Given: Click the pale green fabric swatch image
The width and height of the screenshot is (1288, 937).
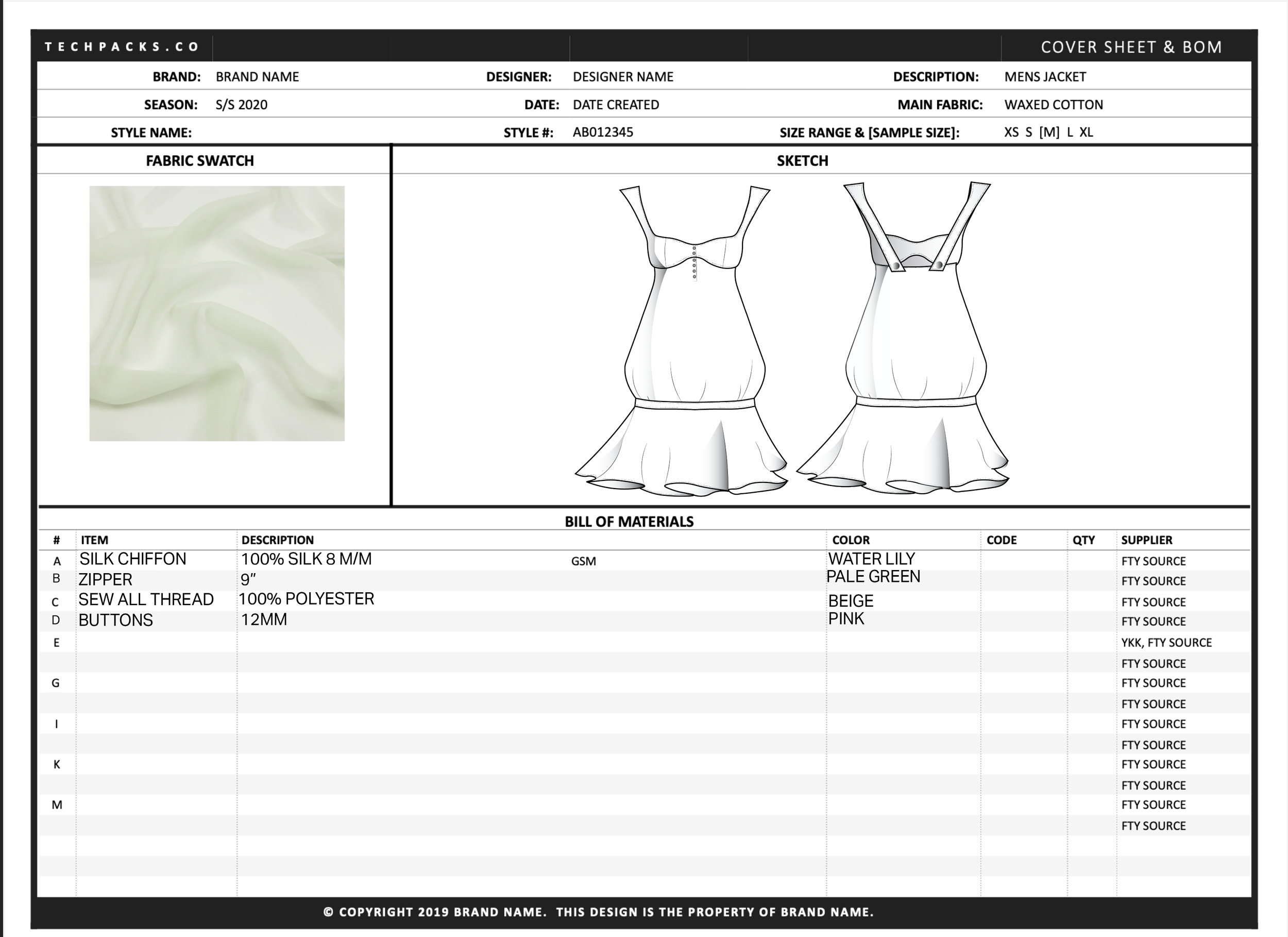Looking at the screenshot, I should pos(216,313).
